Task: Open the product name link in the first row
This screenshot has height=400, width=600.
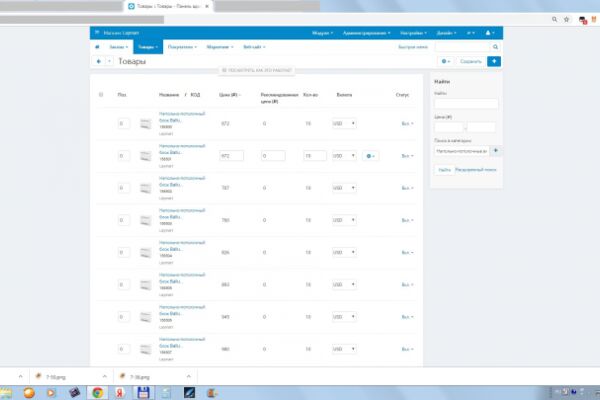Action: coord(182,117)
